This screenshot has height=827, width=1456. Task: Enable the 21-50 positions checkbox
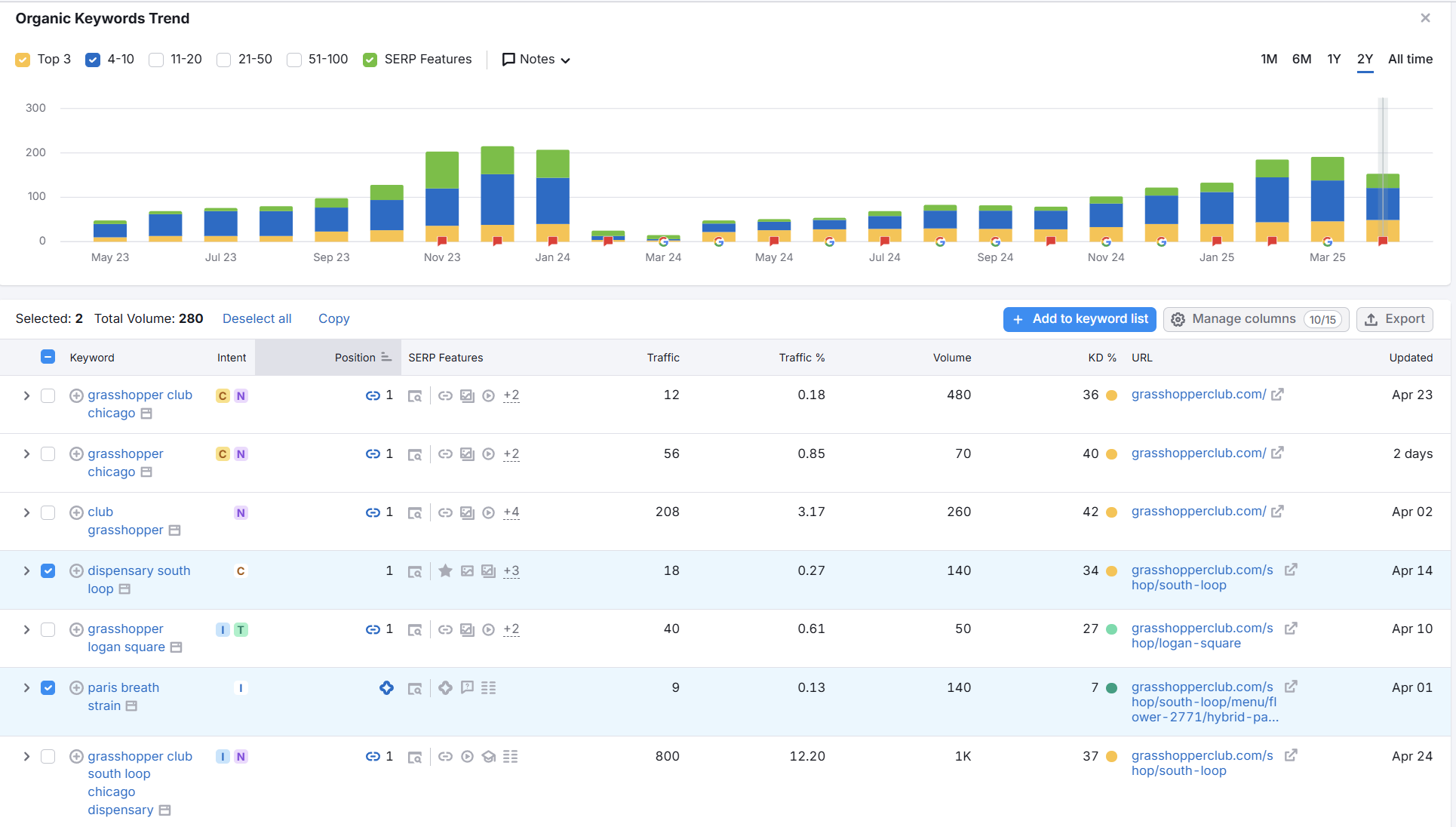click(x=224, y=60)
